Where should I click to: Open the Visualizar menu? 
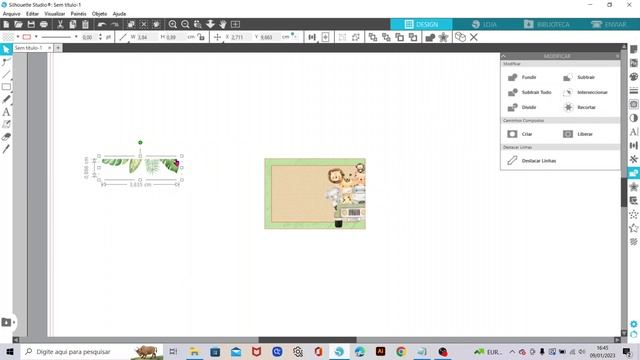(54, 14)
